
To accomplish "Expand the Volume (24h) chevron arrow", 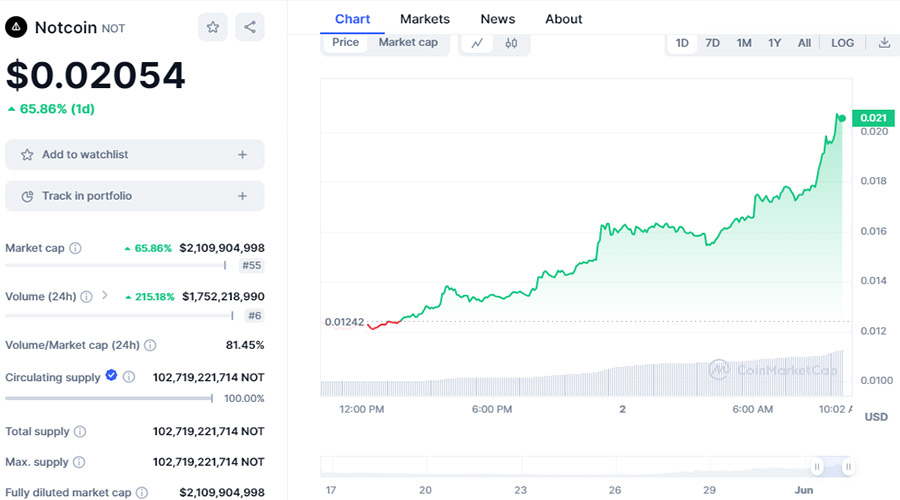I will [104, 296].
